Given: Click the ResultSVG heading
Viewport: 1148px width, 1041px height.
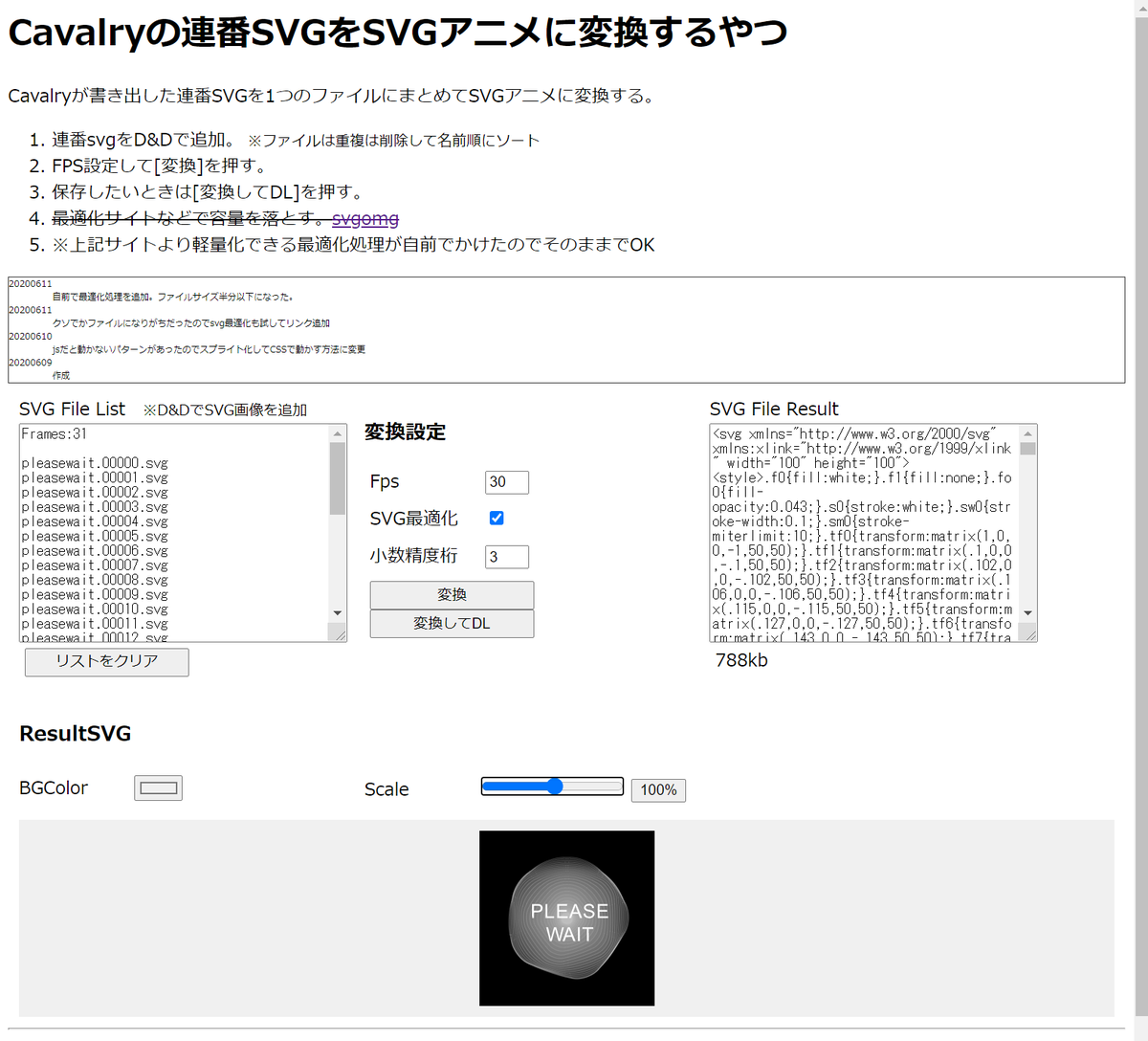Looking at the screenshot, I should 76,734.
